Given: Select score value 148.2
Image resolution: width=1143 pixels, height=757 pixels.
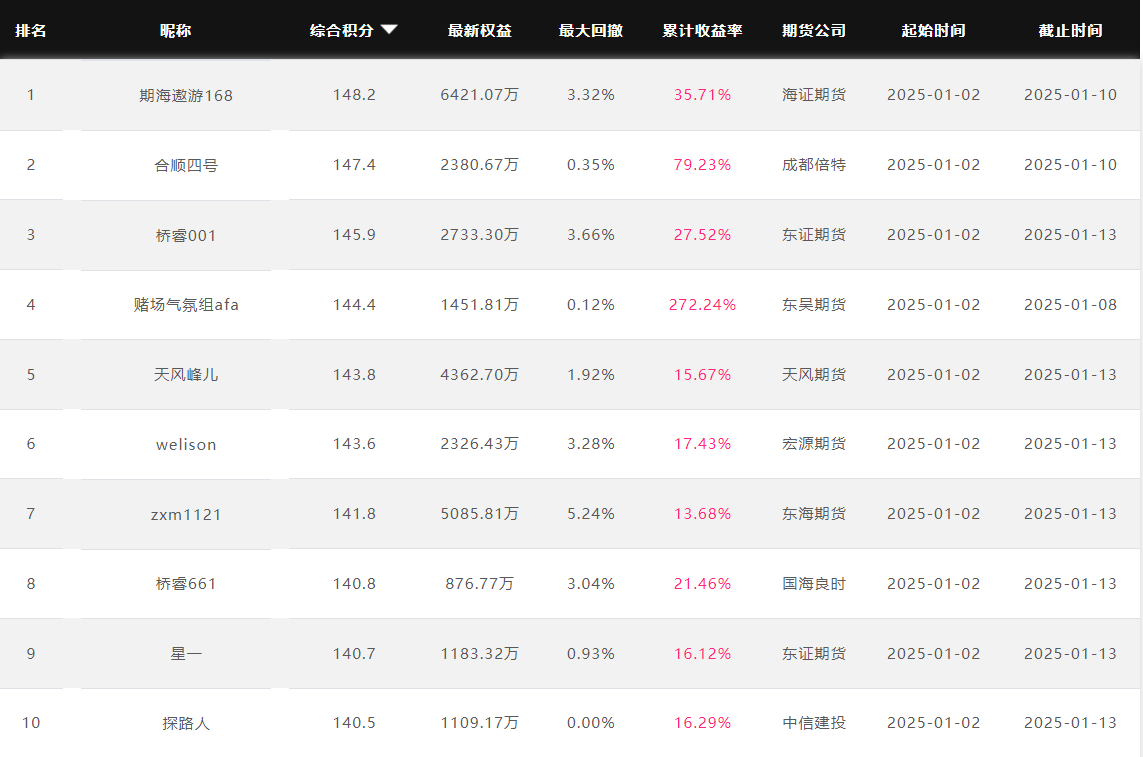Looking at the screenshot, I should pos(354,95).
